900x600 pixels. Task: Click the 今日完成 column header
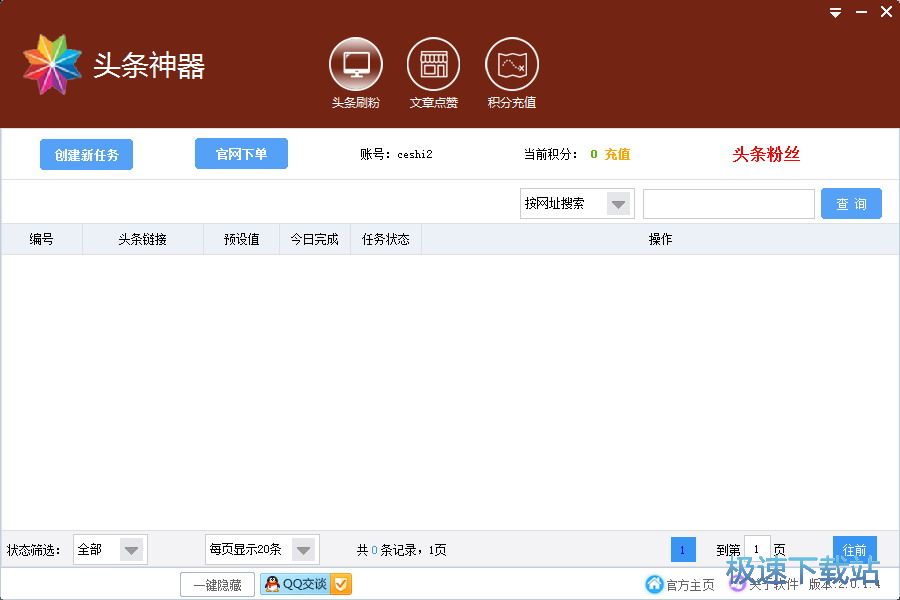click(x=315, y=239)
